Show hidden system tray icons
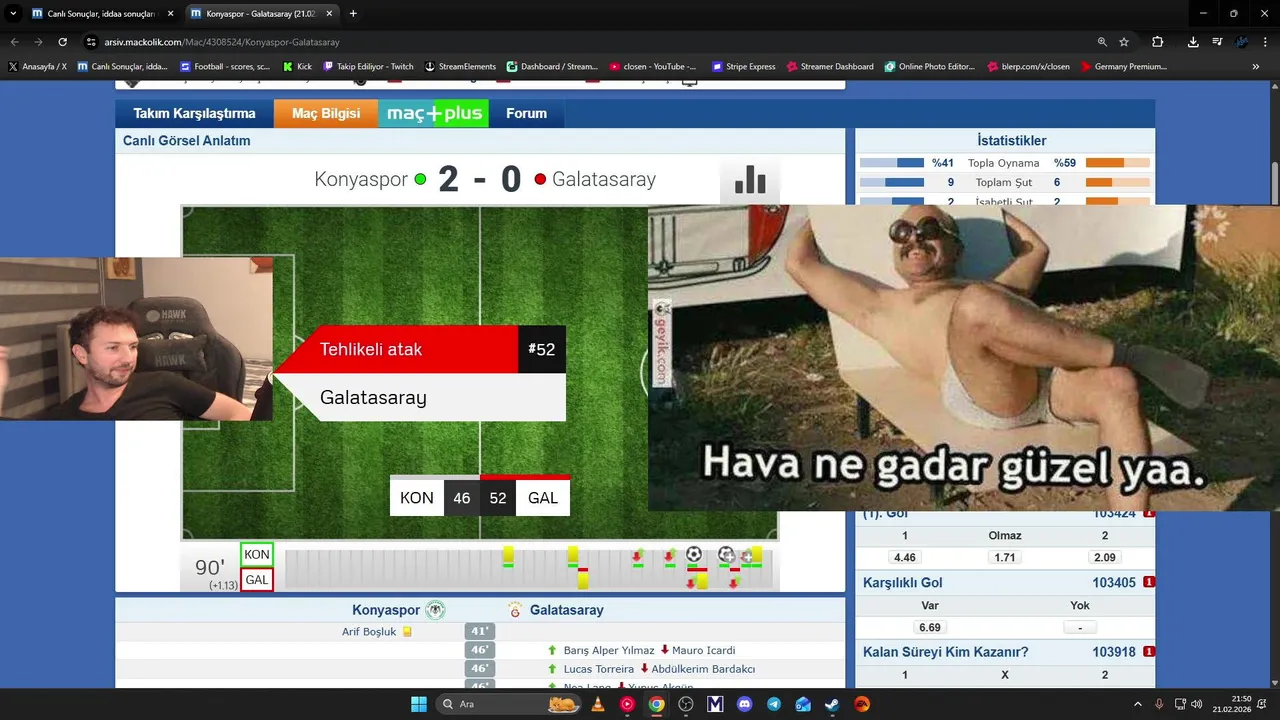This screenshot has width=1280, height=720. 1137,704
